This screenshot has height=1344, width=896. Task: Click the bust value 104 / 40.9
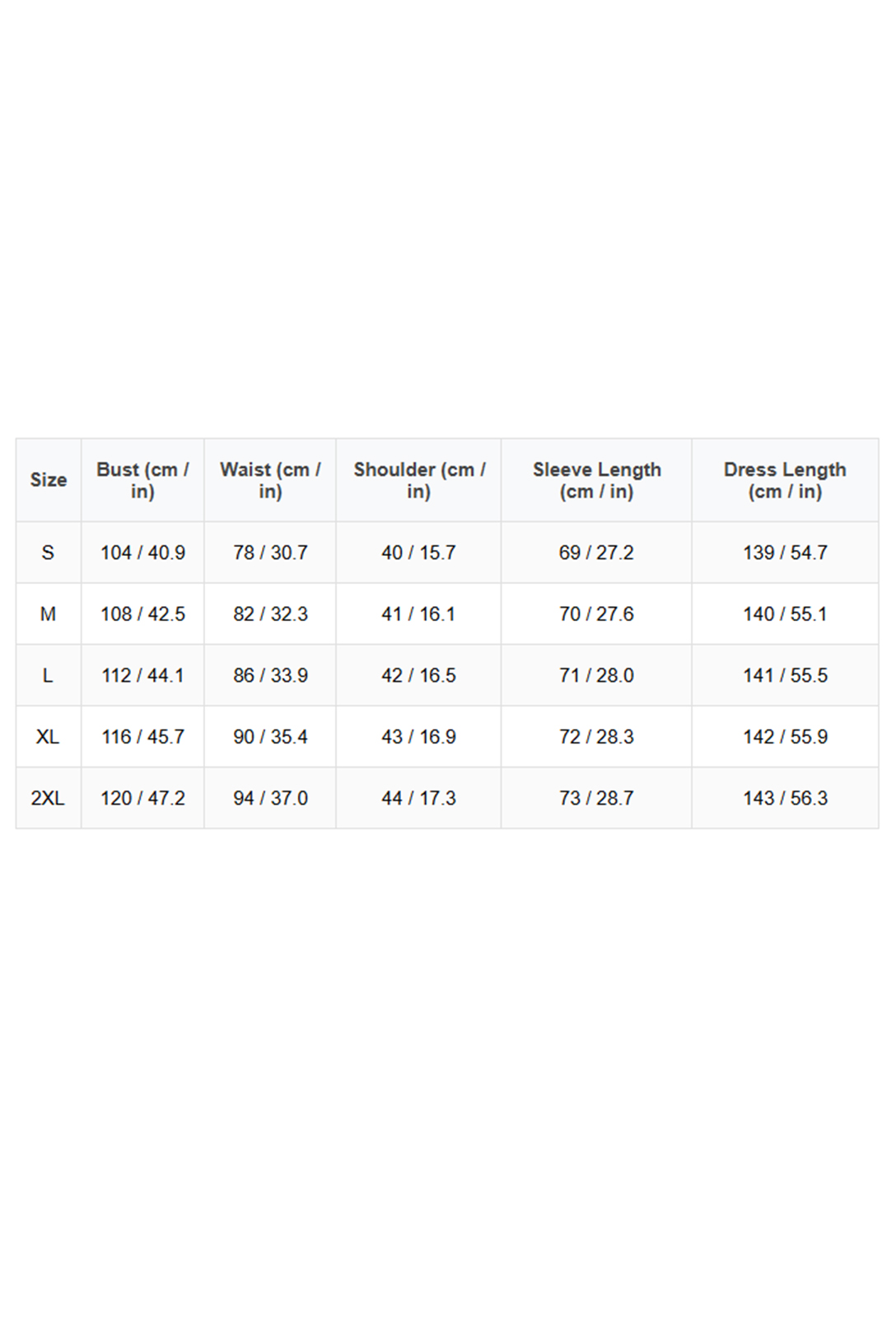142,553
